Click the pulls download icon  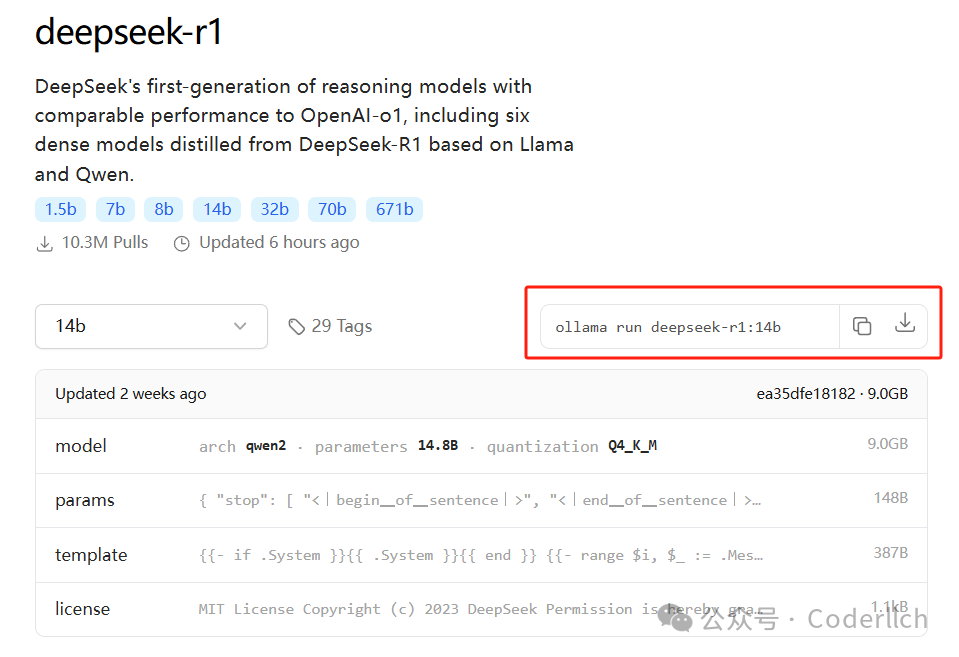click(45, 243)
